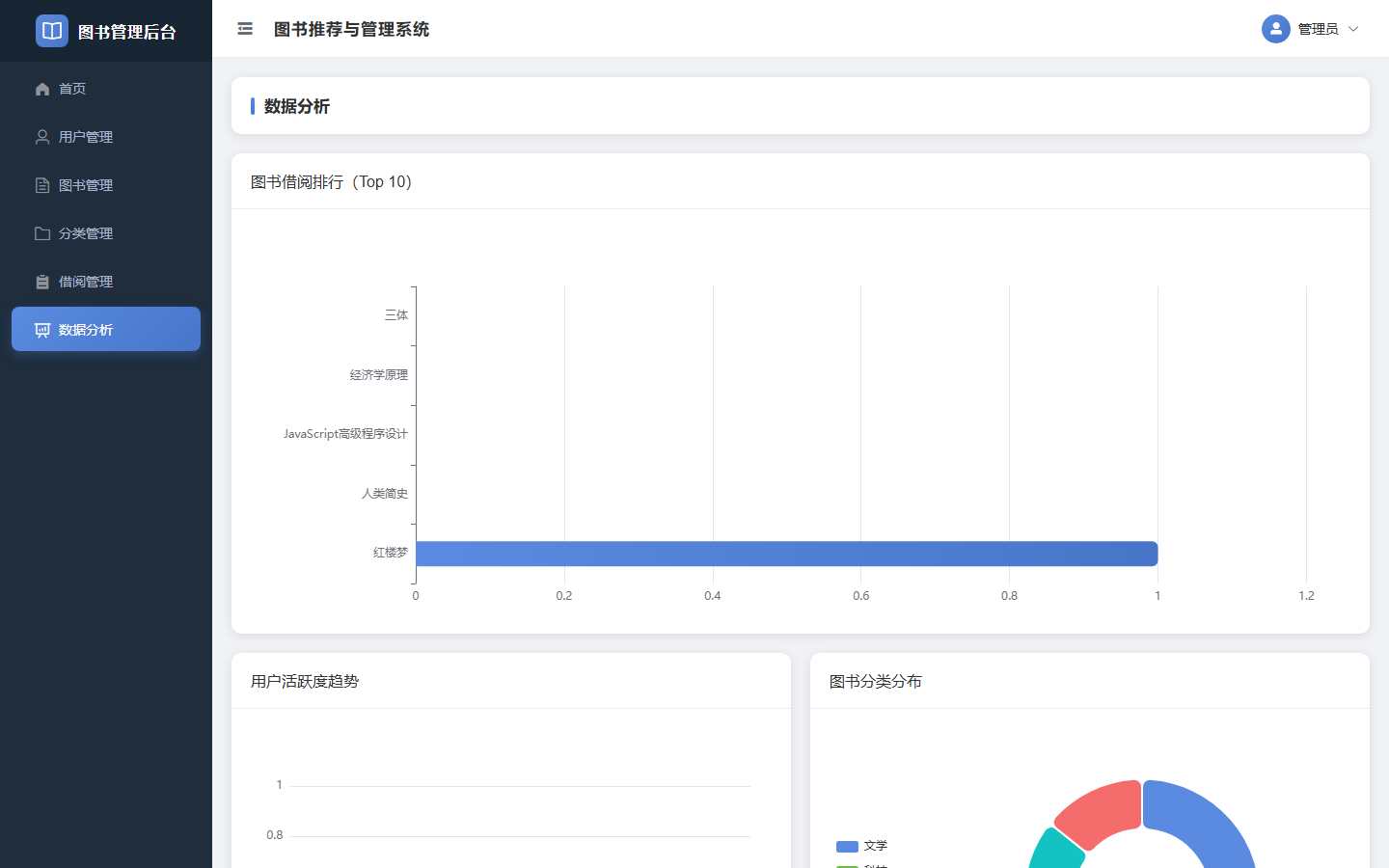Click the blue donut chart segment
Screen dimensions: 1389x868
coord(1206,825)
